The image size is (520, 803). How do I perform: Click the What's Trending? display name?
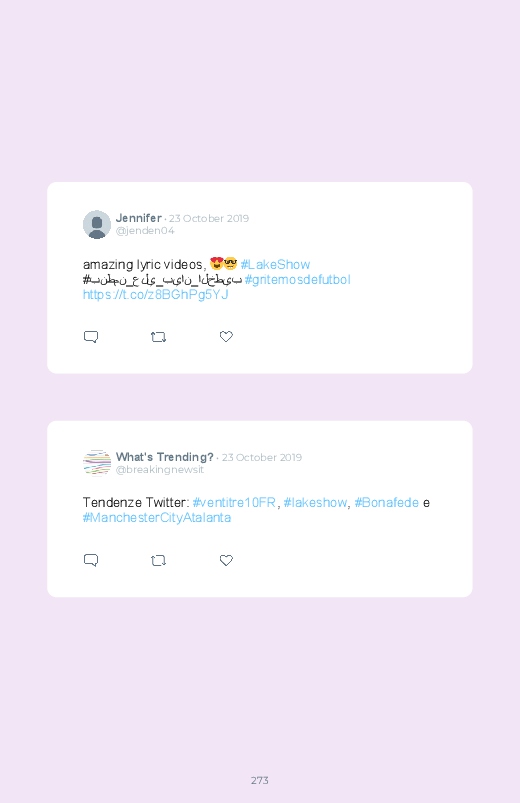[x=164, y=457]
